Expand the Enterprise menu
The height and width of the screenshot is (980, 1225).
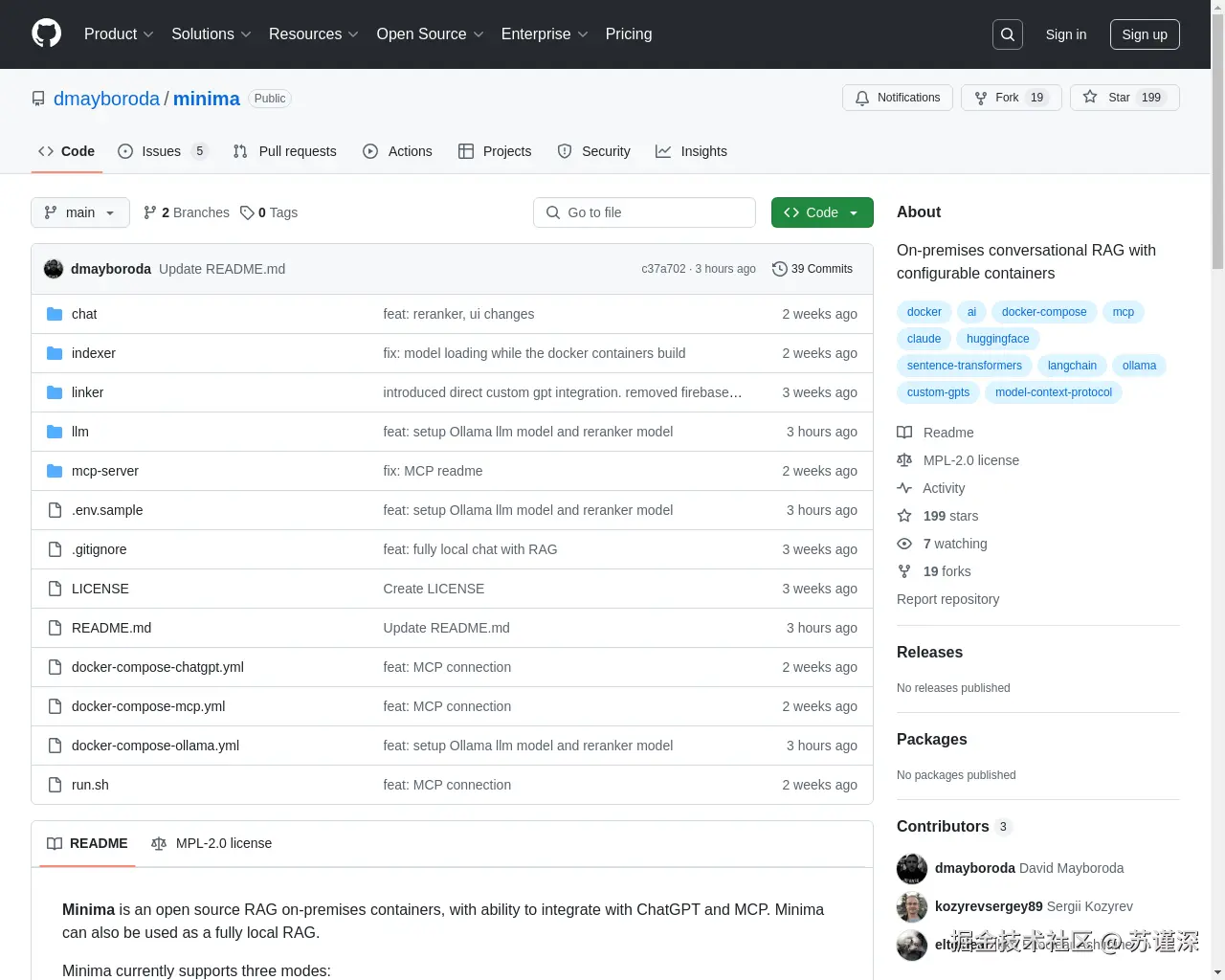coord(545,34)
